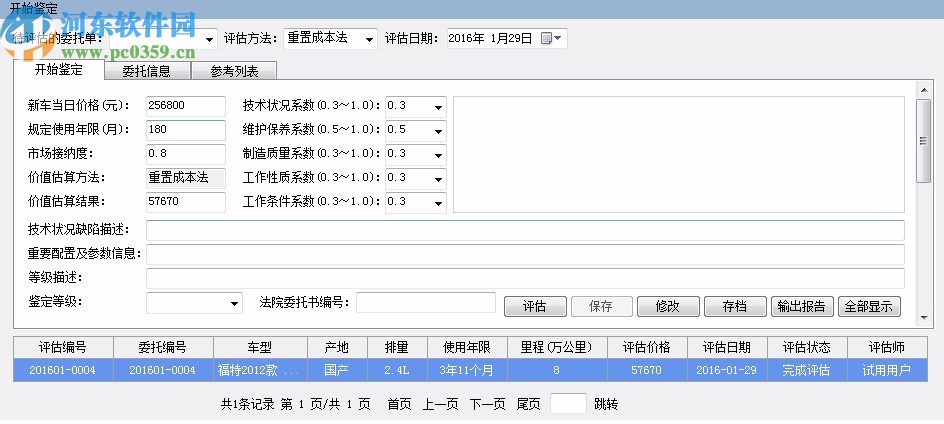The width and height of the screenshot is (944, 424).
Task: Click the 评估日期 column header
Action: tap(727, 348)
